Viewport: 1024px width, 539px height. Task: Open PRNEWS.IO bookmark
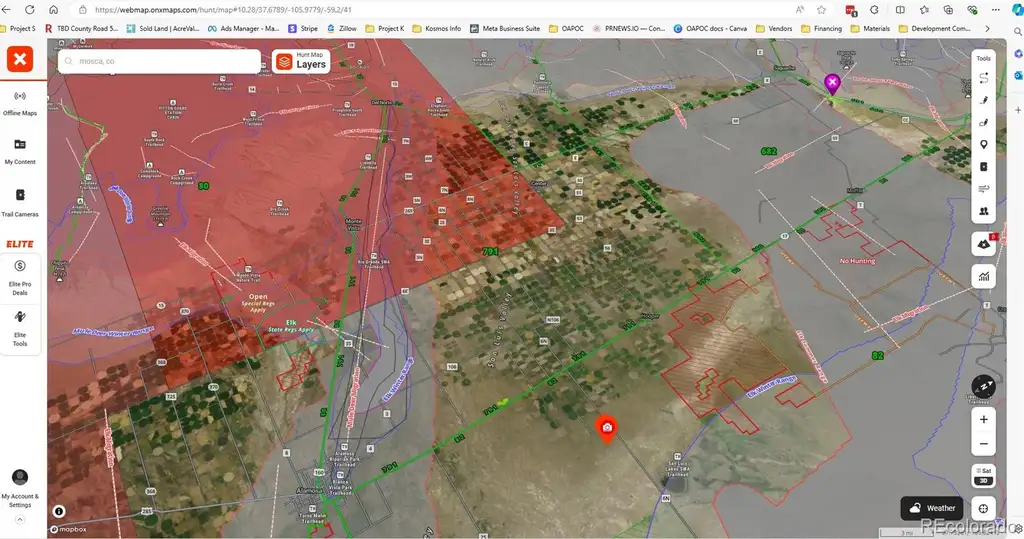pos(629,29)
